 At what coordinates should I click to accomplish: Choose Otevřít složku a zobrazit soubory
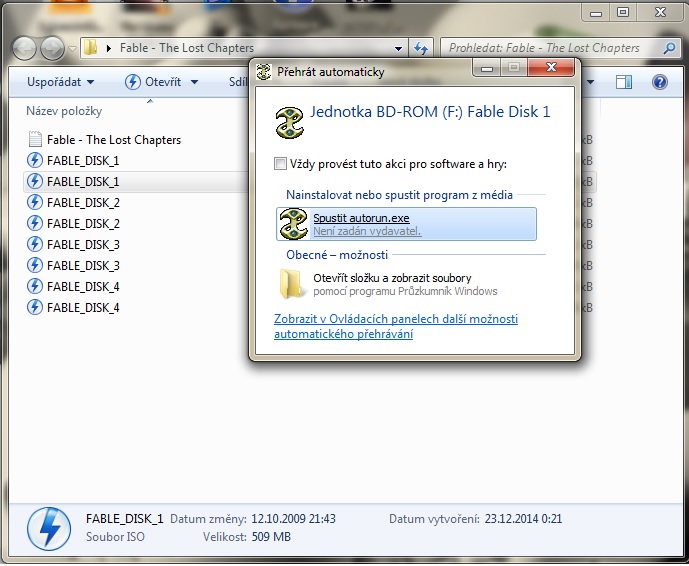coord(406,284)
